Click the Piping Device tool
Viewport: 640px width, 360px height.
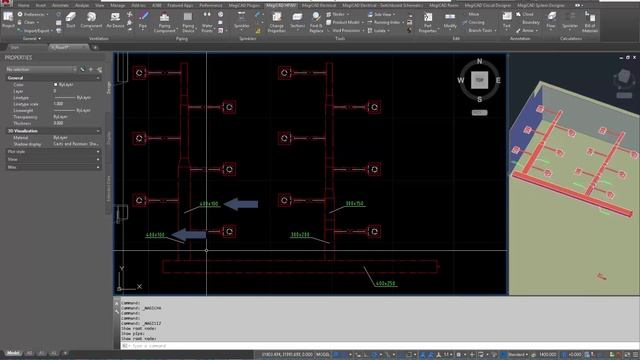[188, 22]
